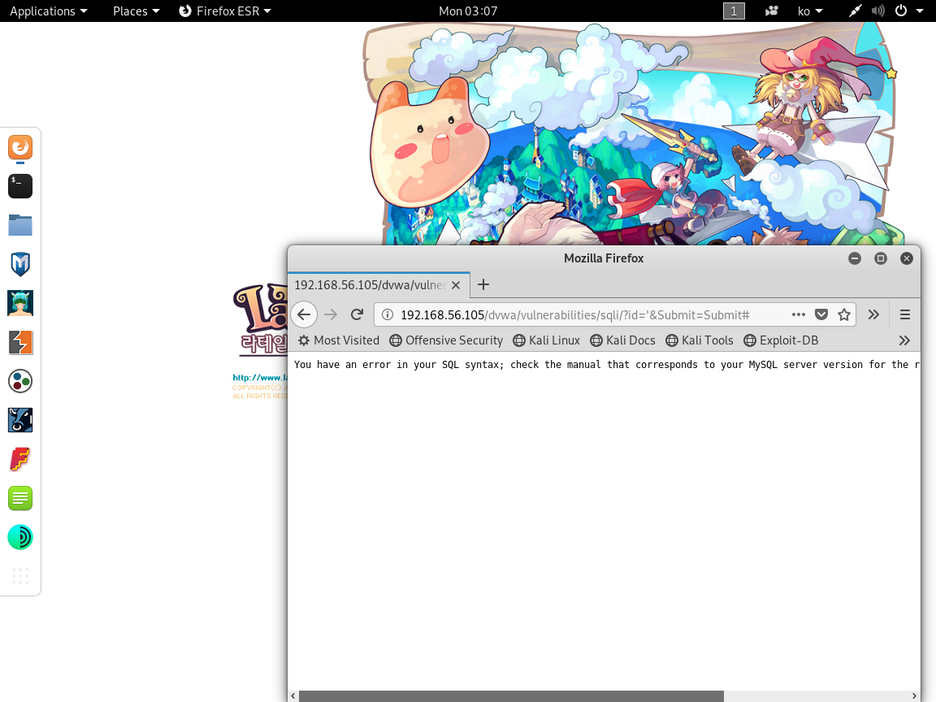Show all applications grid in dock

point(20,576)
